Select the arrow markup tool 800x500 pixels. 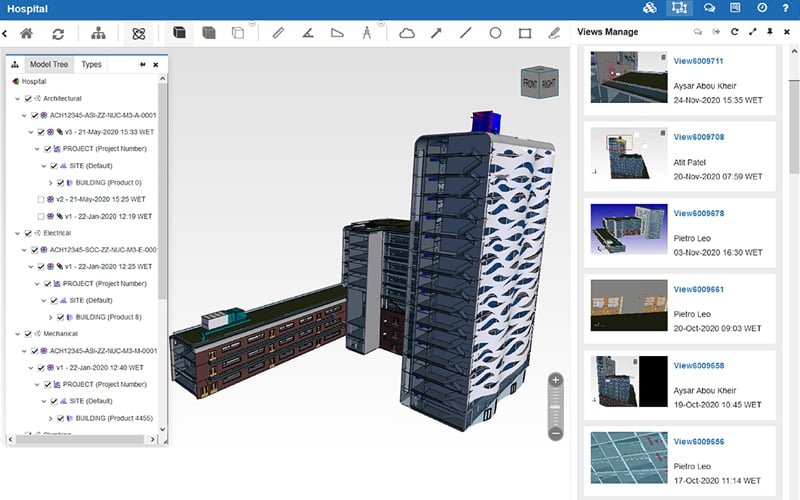(x=436, y=33)
